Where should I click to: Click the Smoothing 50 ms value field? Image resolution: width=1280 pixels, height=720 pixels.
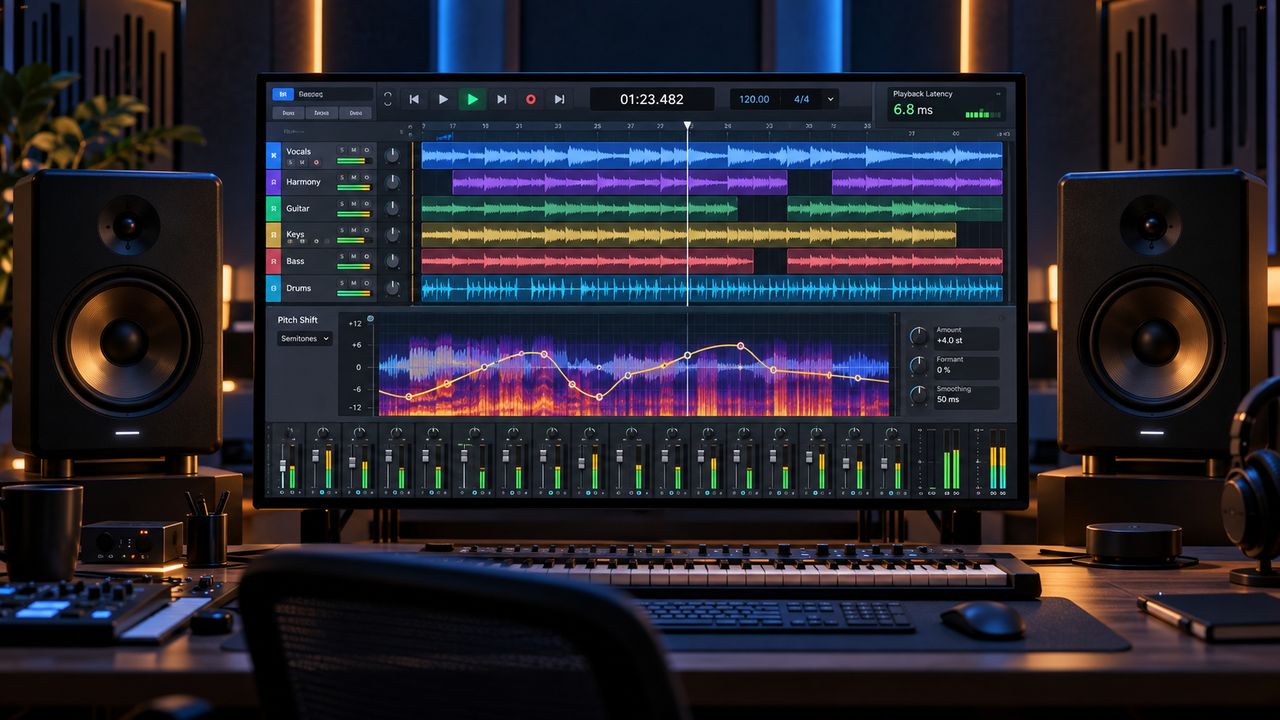[965, 396]
